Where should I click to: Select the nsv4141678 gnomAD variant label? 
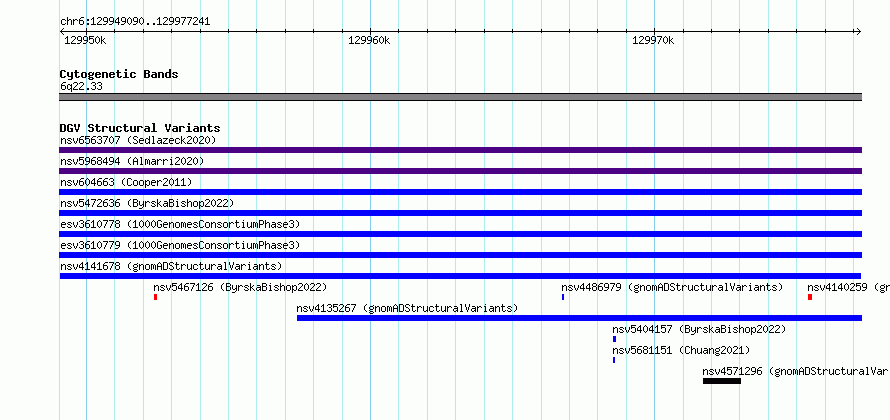click(171, 266)
